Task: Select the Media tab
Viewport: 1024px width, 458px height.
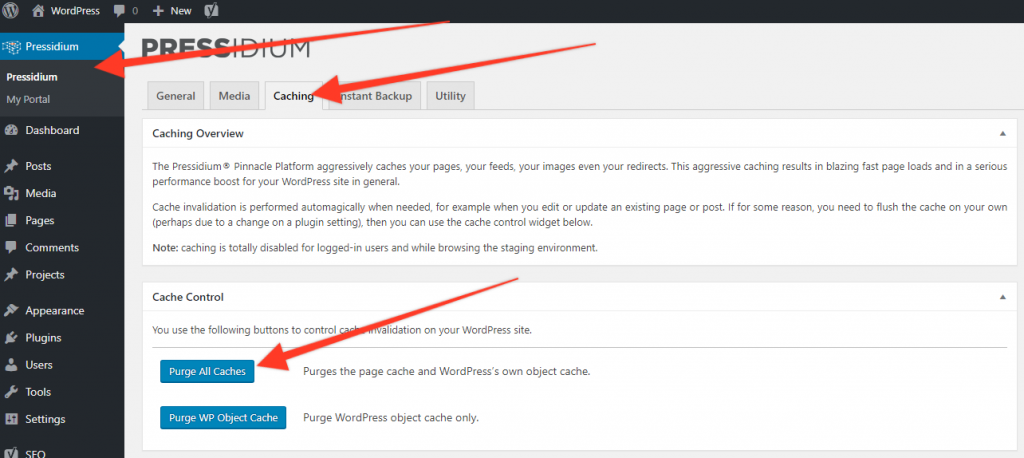Action: 234,95
